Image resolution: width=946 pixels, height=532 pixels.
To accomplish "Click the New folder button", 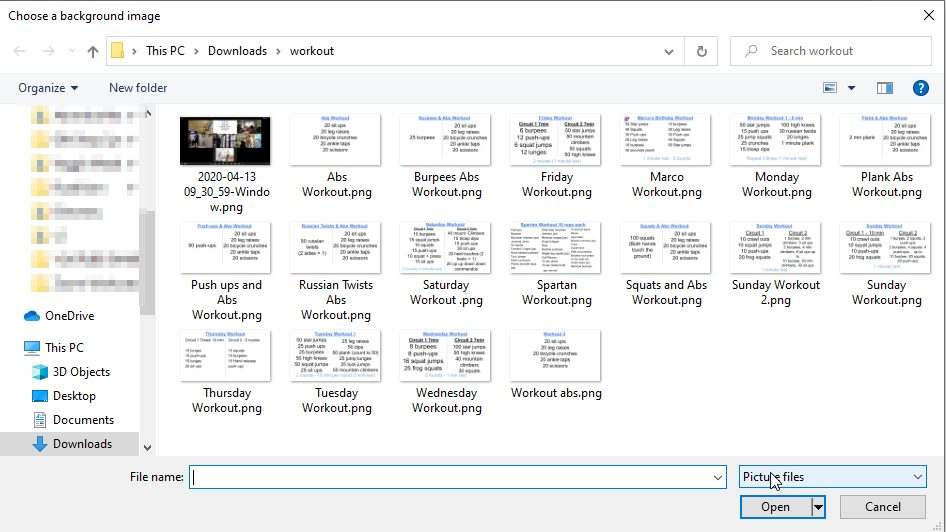I will tap(138, 88).
